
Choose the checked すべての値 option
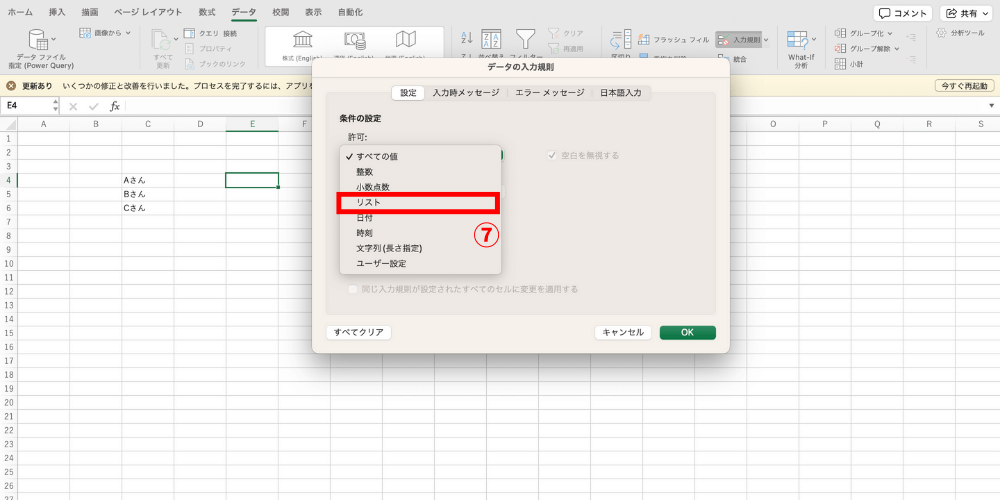pos(420,156)
